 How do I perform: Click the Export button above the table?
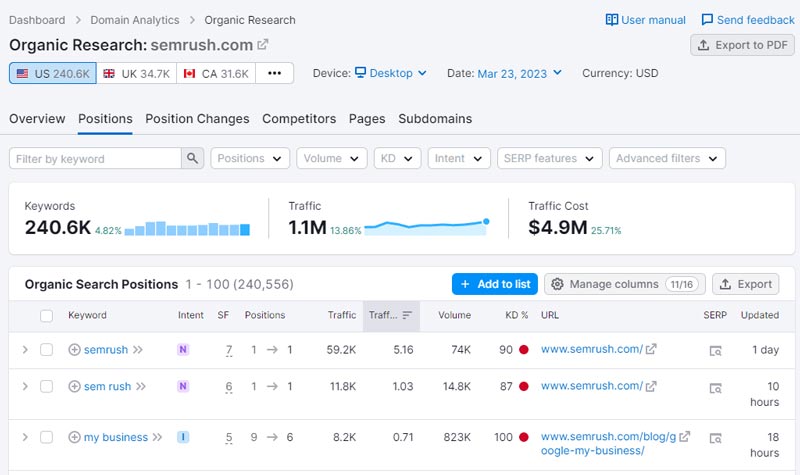point(745,284)
